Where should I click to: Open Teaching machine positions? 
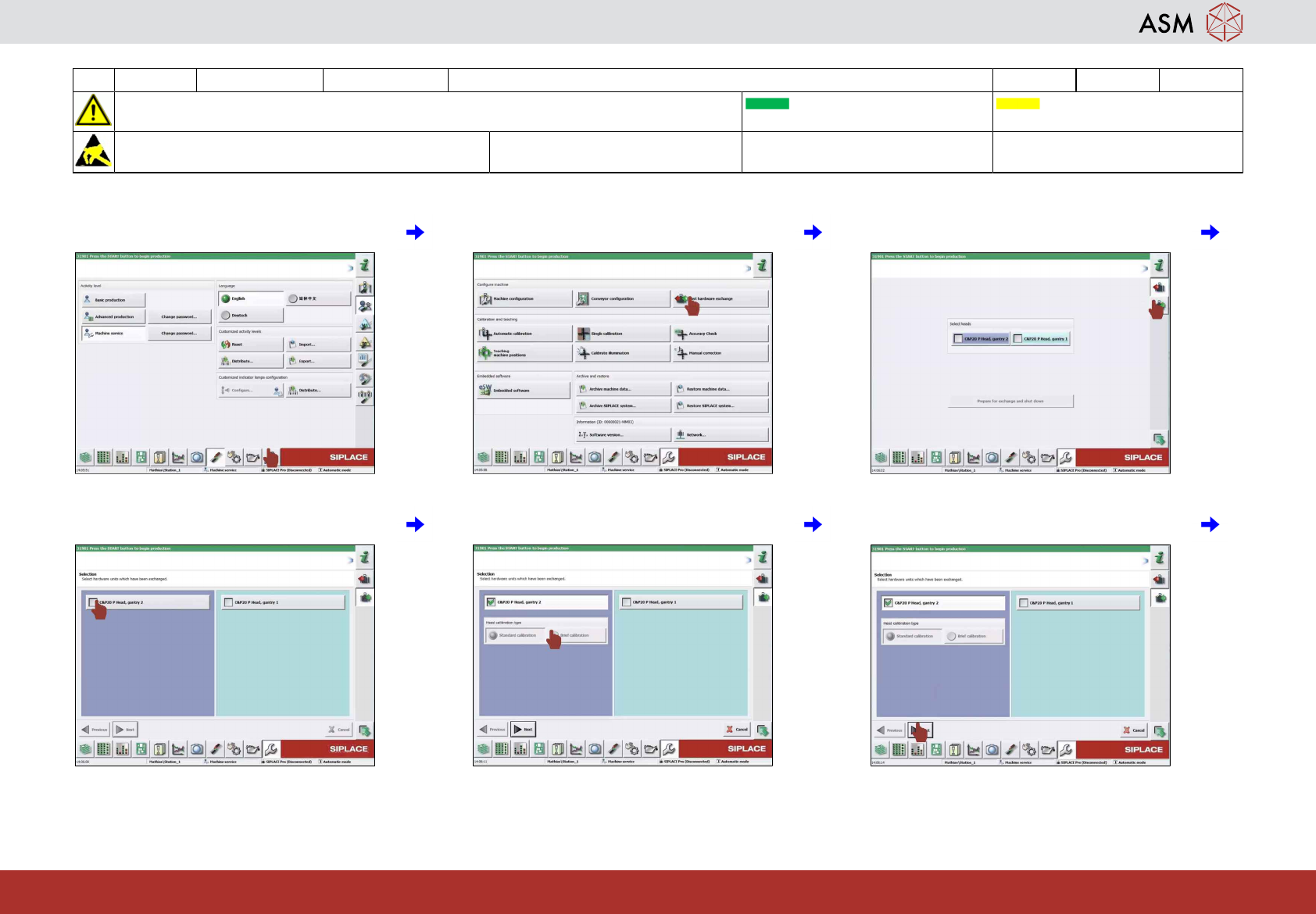tap(524, 353)
